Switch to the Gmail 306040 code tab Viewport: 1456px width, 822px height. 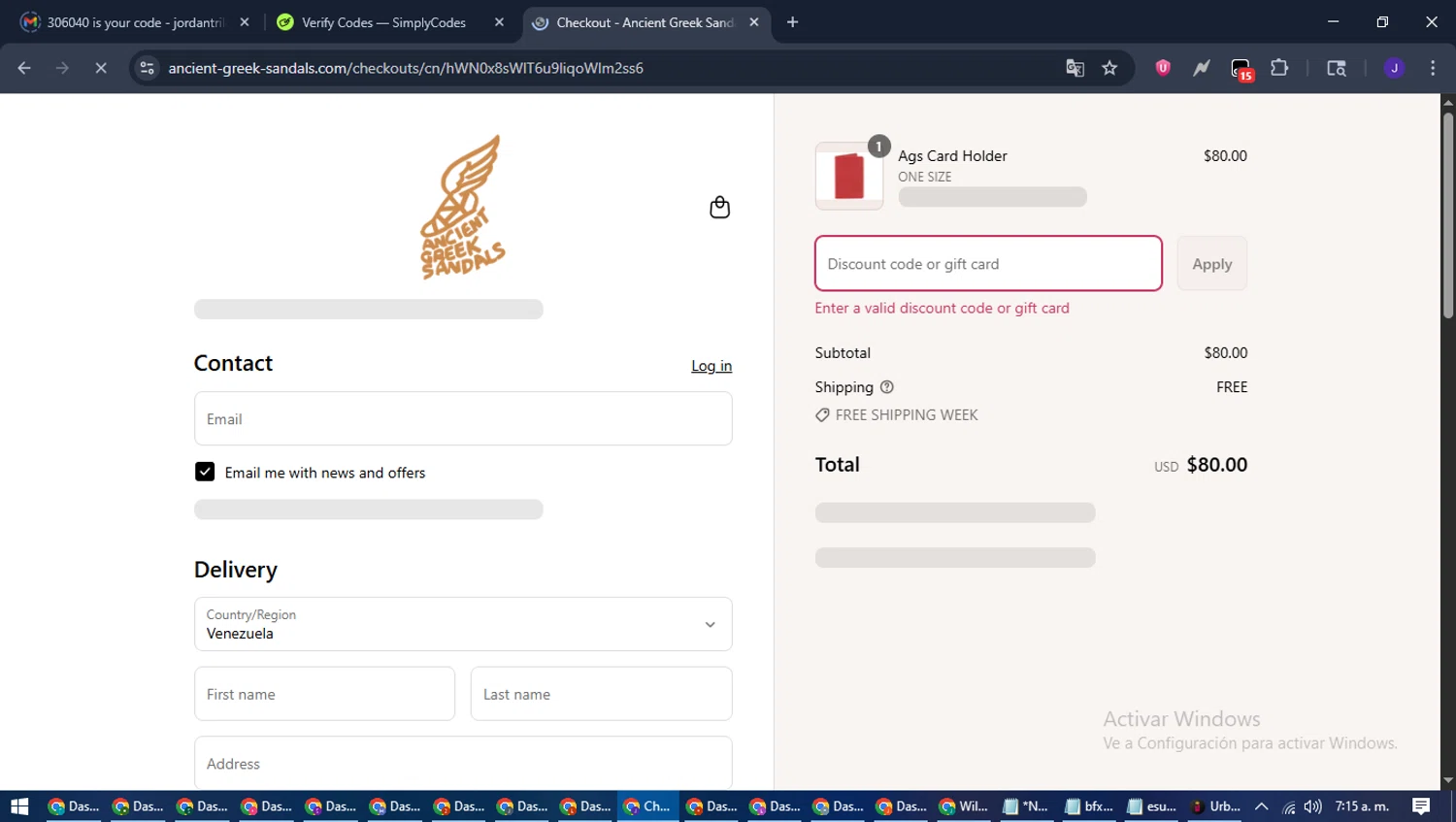pos(134,22)
